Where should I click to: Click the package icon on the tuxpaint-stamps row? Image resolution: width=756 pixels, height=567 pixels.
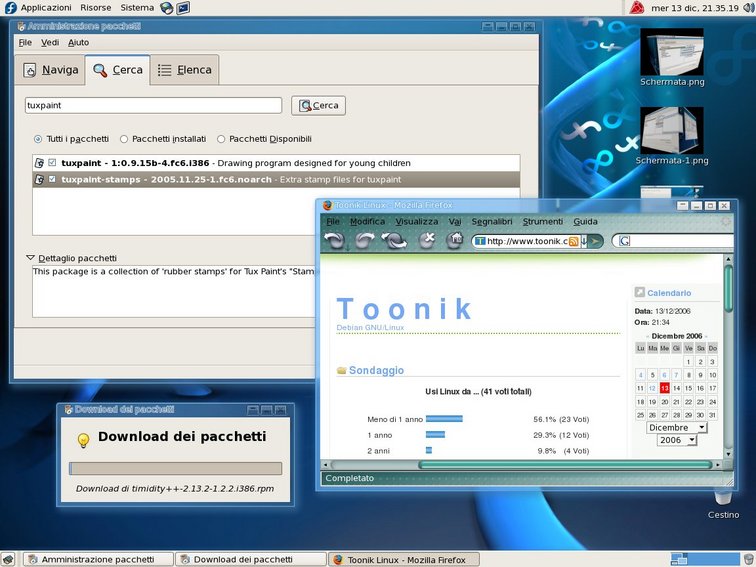pyautogui.click(x=40, y=179)
